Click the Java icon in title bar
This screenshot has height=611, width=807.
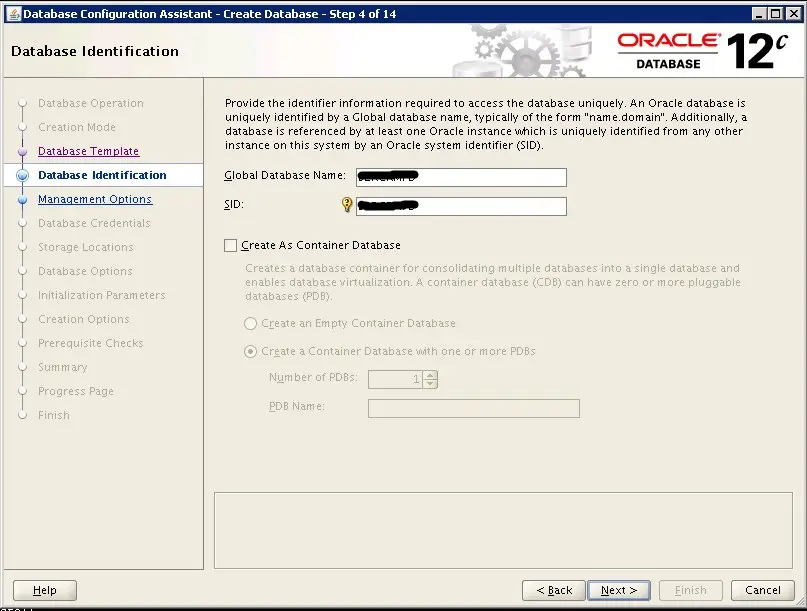point(14,14)
